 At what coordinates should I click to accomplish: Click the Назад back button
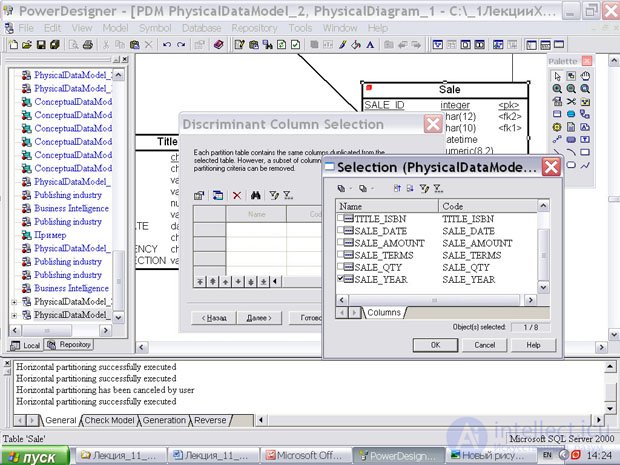[214, 318]
